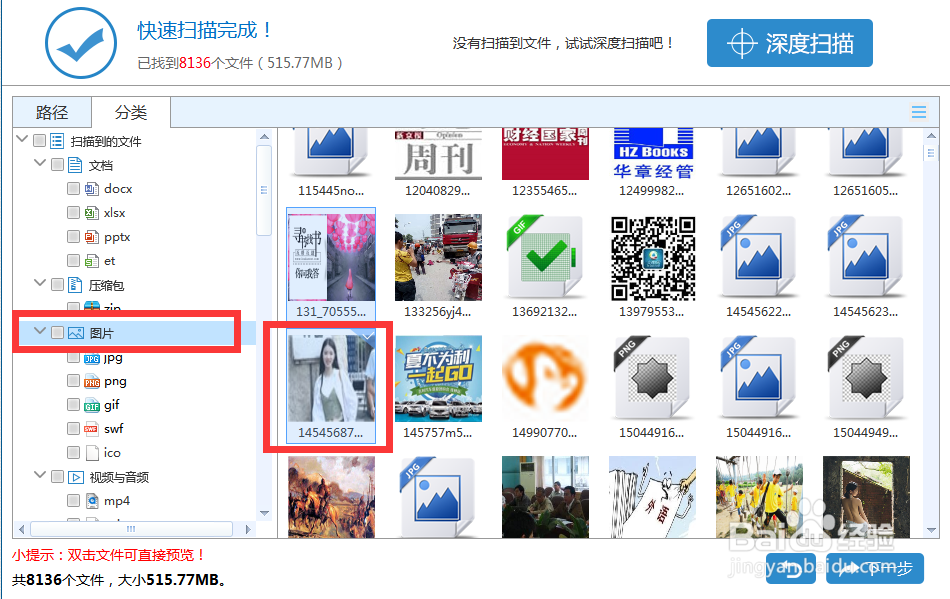Check the 图片 checkbox
Viewport: 950px width, 599px height.
tap(58, 332)
